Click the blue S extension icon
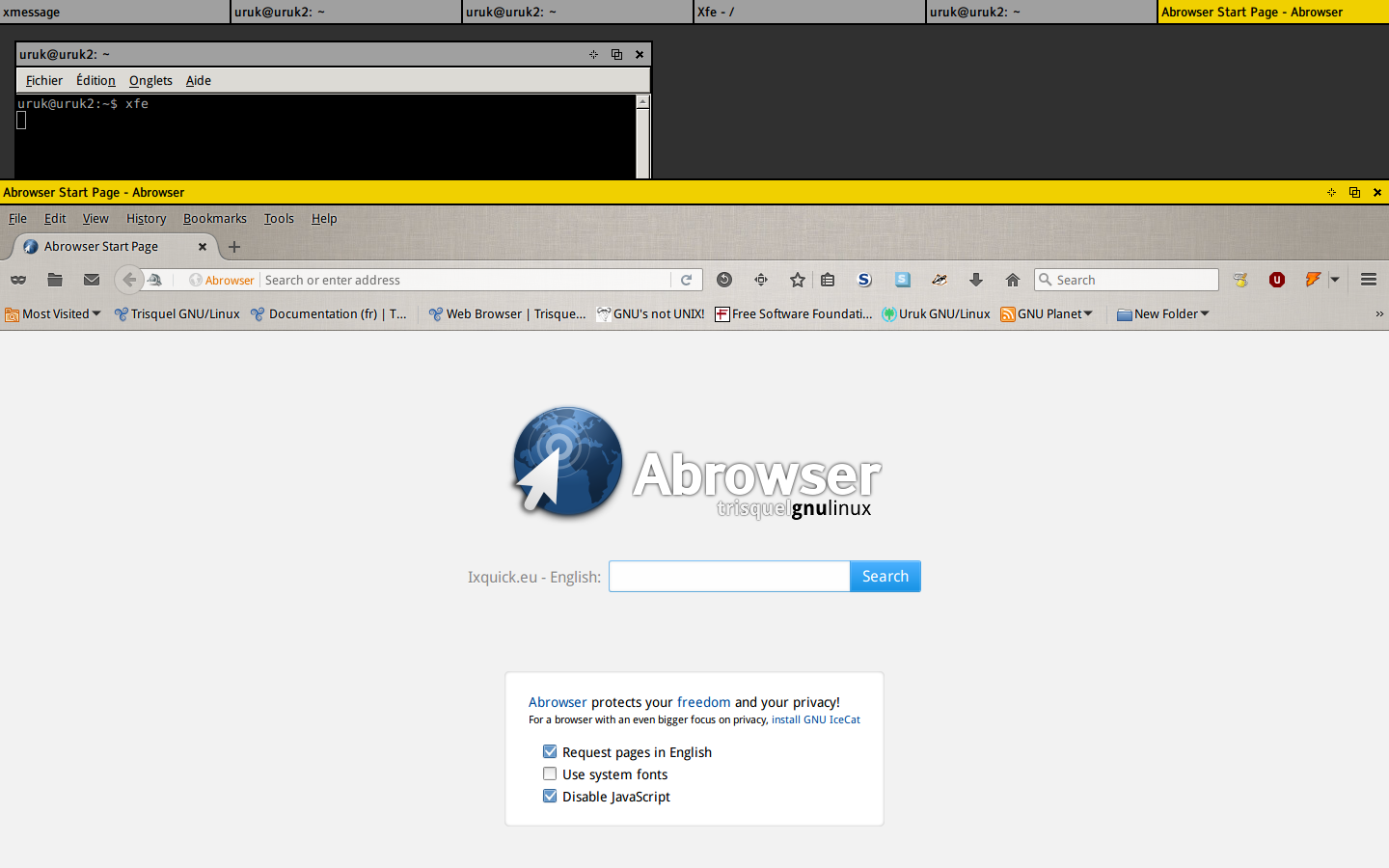1389x868 pixels. pyautogui.click(x=865, y=280)
